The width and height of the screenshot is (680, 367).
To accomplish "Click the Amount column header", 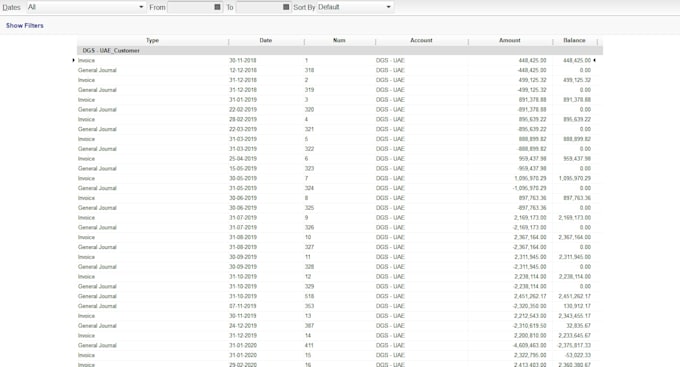I will point(510,40).
